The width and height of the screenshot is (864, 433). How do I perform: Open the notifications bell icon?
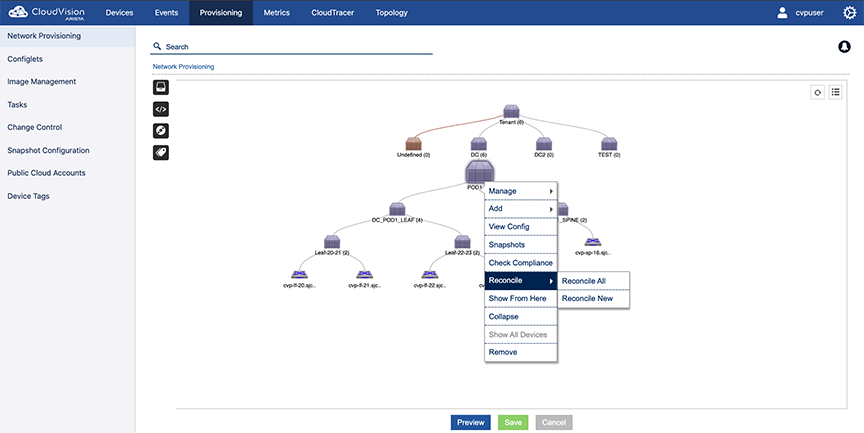click(x=844, y=47)
